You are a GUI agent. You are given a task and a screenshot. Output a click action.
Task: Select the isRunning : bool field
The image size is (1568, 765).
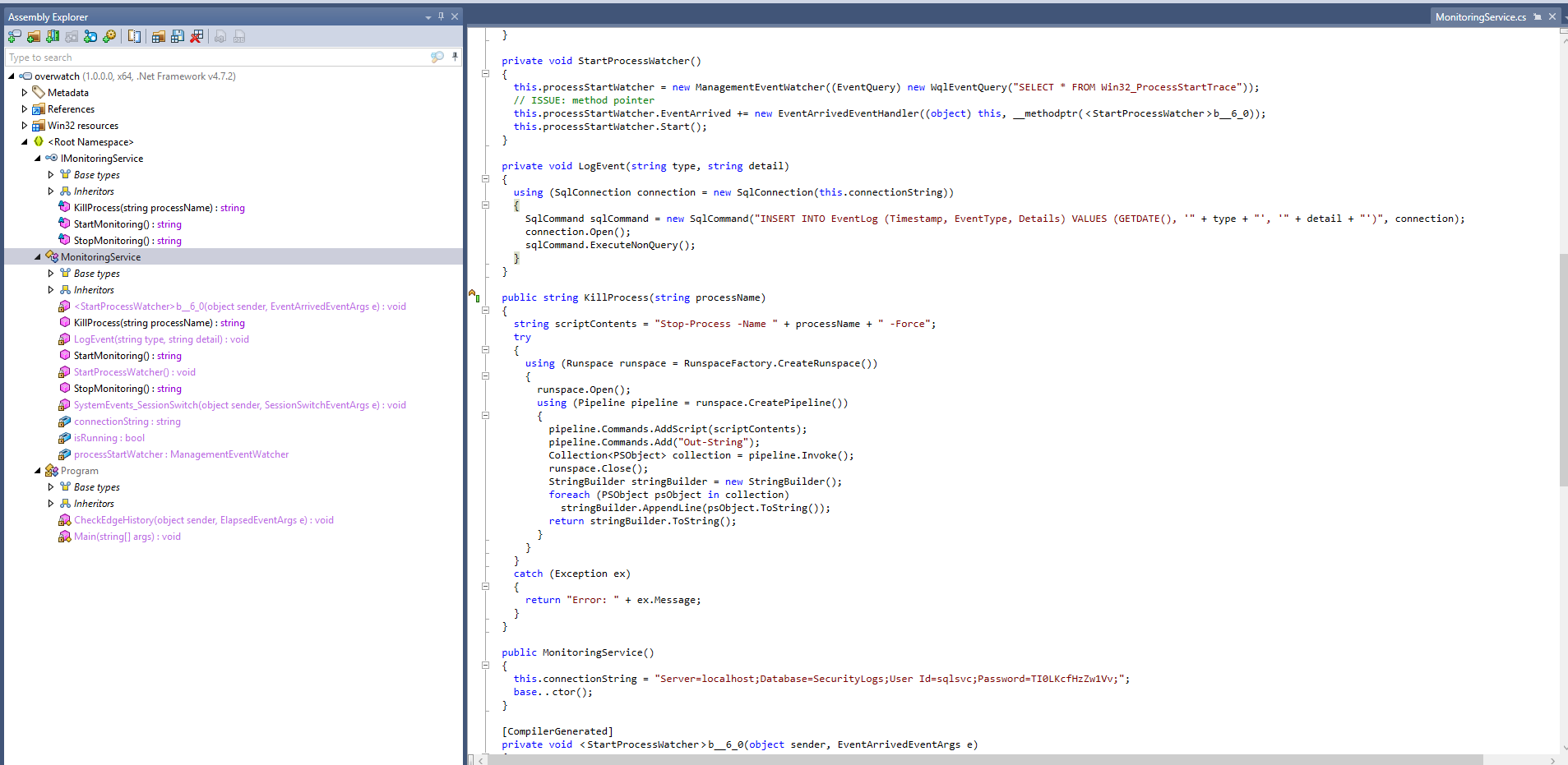click(109, 438)
